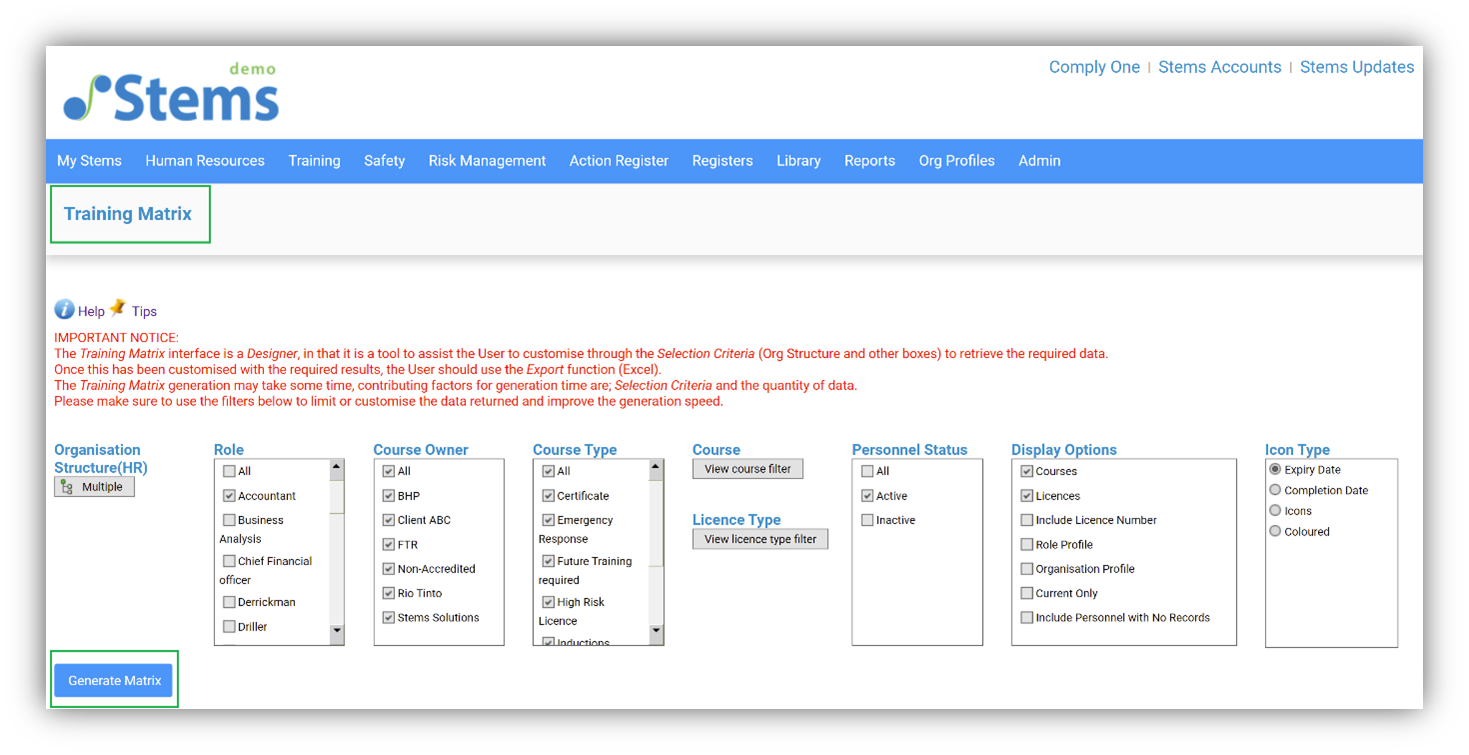The width and height of the screenshot is (1469, 755).
Task: Open the Admin menu
Action: (x=1039, y=161)
